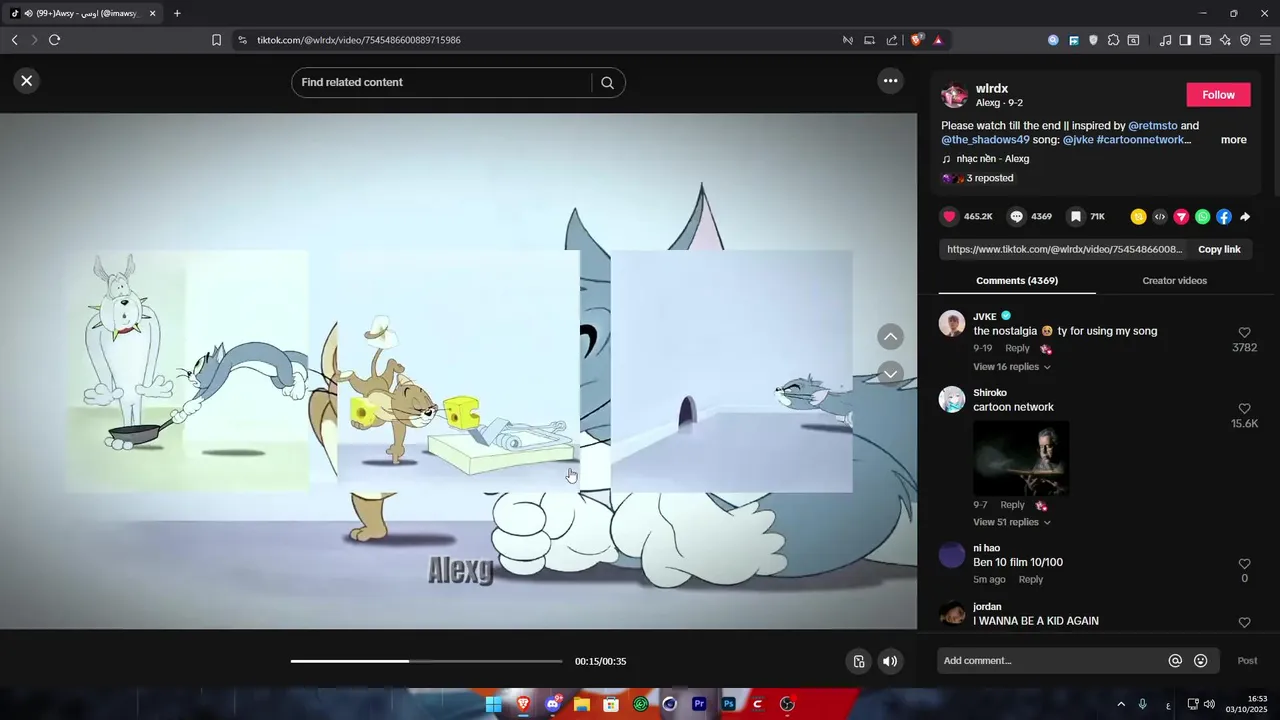Open the Brave Rewards triangle icon
The height and width of the screenshot is (720, 1280).
click(x=938, y=40)
